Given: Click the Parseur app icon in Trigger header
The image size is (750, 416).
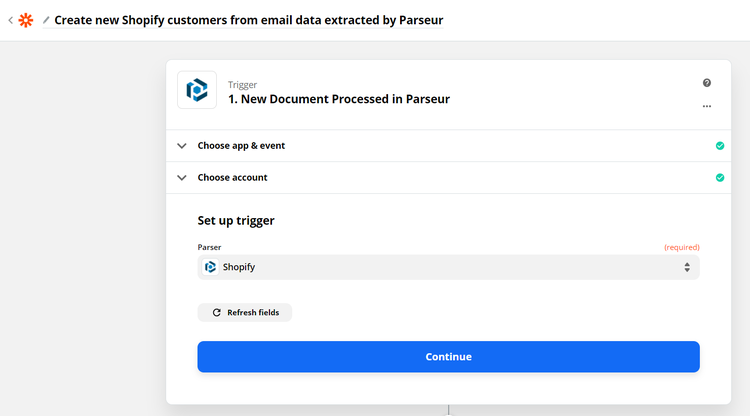Looking at the screenshot, I should click(x=197, y=90).
